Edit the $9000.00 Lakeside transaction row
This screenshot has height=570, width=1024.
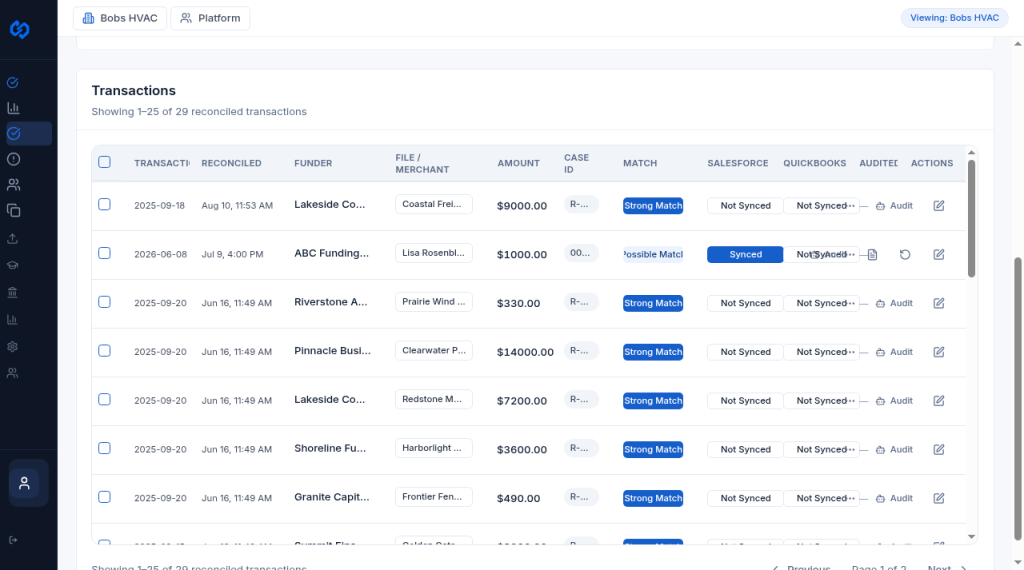click(x=938, y=206)
